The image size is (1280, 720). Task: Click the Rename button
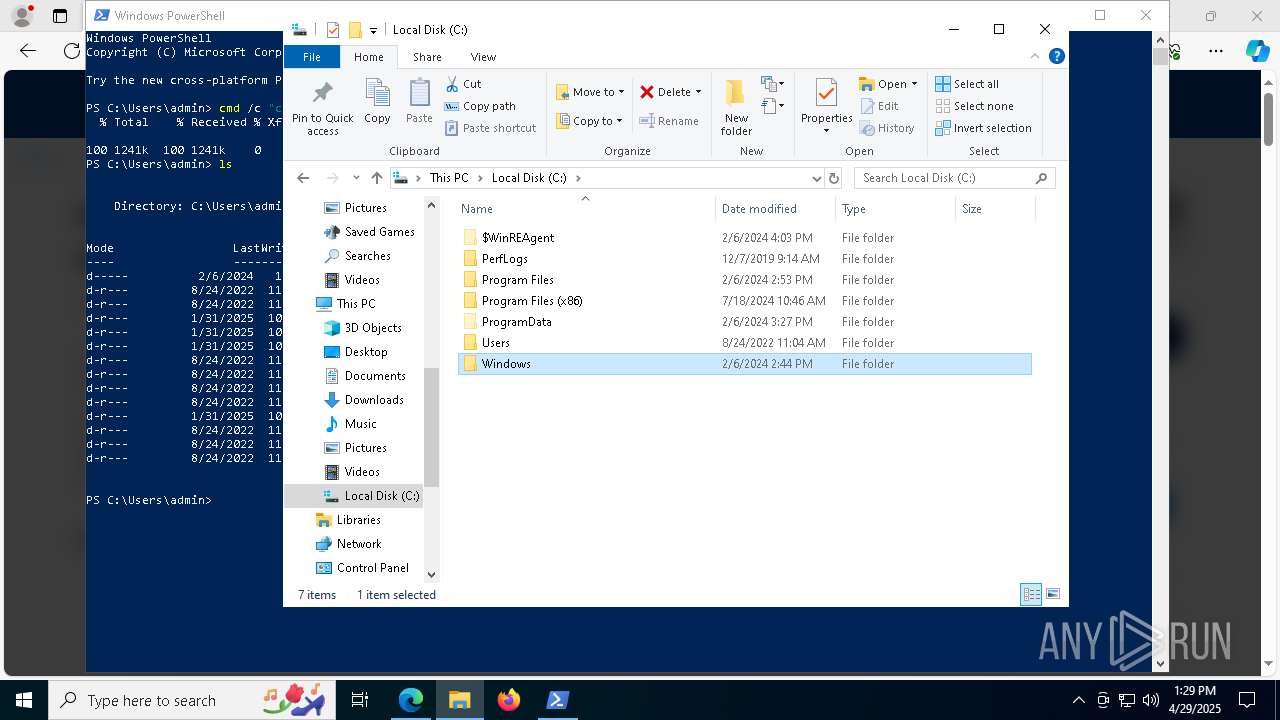coord(669,121)
